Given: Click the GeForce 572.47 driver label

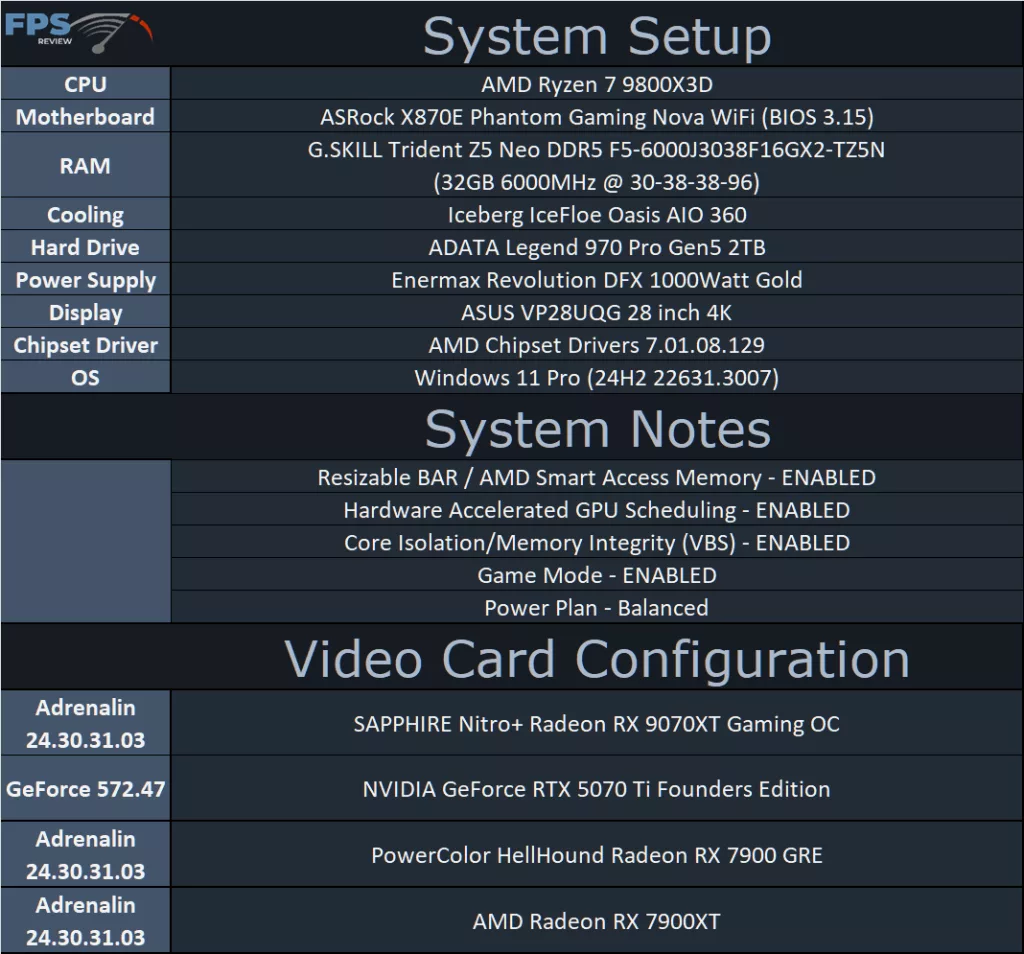Looking at the screenshot, I should coord(86,789).
